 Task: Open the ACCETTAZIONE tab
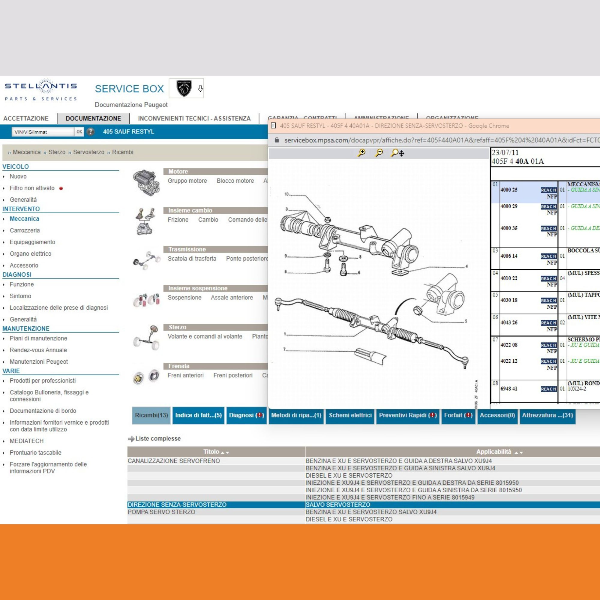tap(26, 119)
